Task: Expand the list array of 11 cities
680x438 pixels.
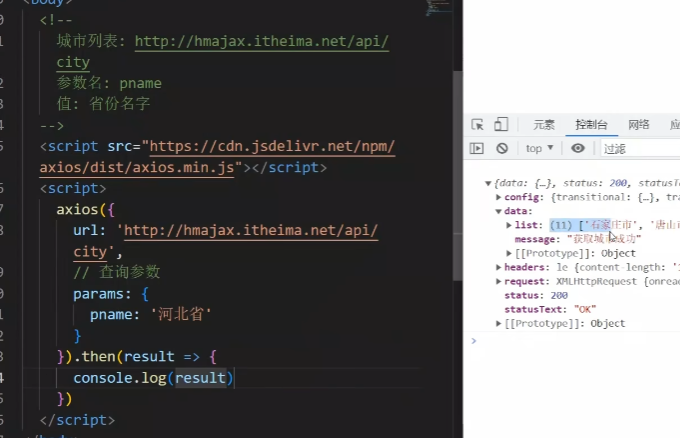Action: [x=509, y=225]
